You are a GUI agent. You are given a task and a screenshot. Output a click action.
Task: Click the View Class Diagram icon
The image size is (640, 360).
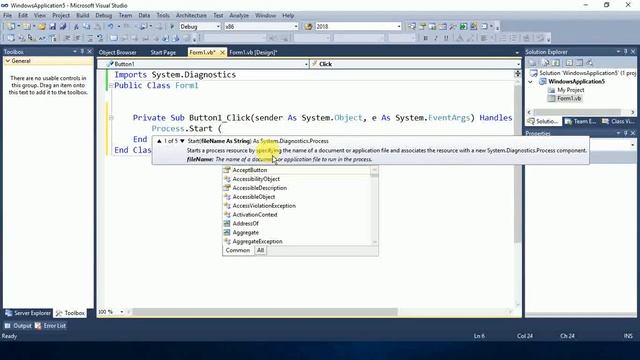coord(590,63)
